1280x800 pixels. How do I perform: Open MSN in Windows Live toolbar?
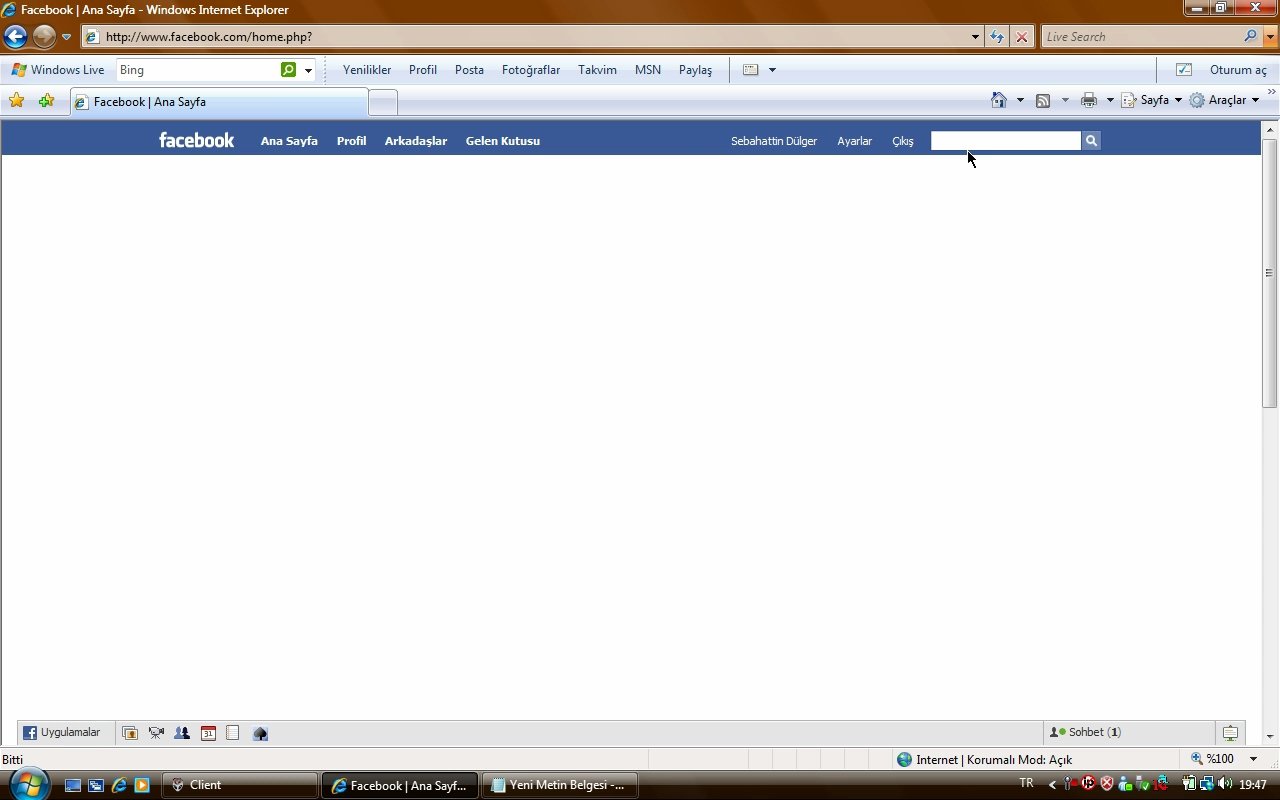click(648, 70)
